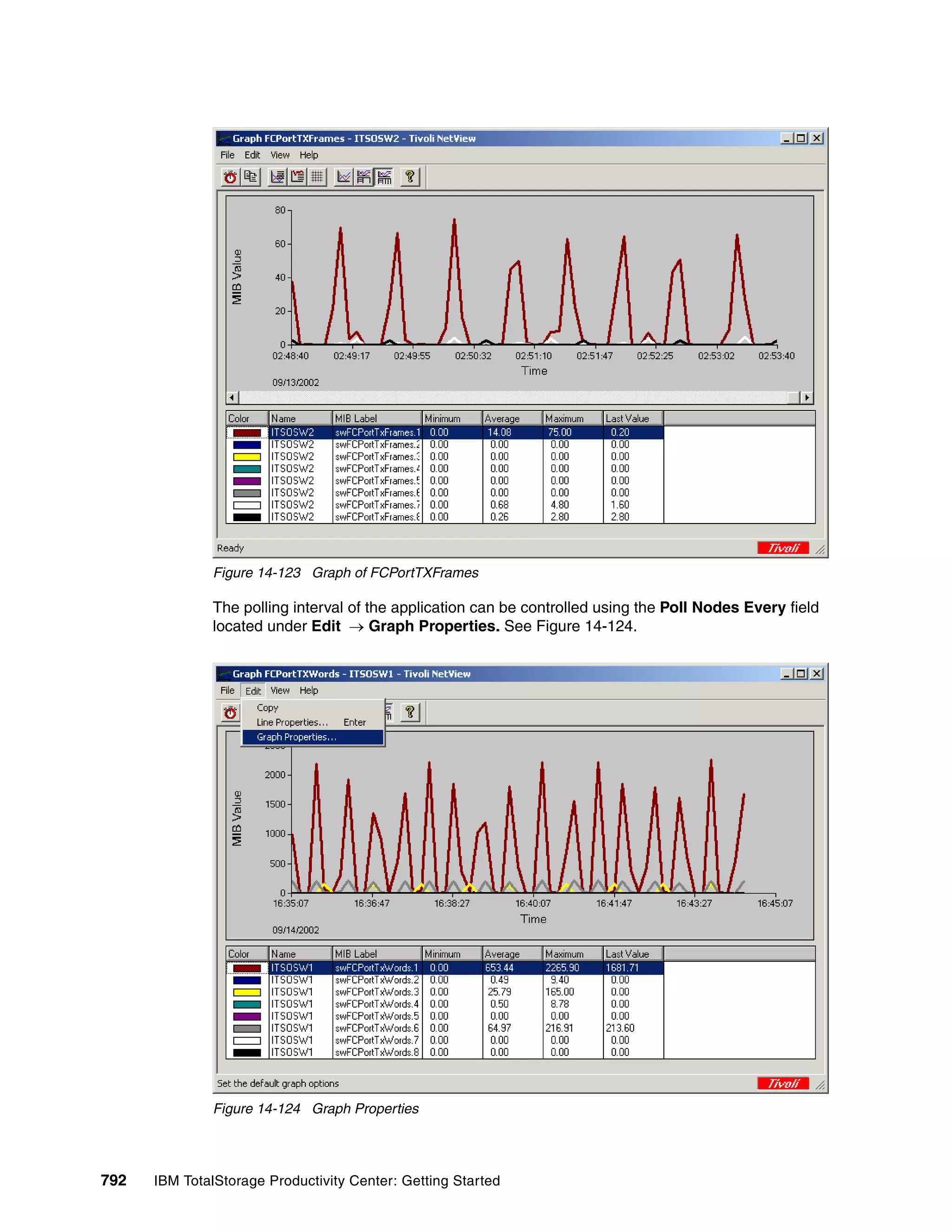Open Help menu in FCPortTXFrames window
The width and height of the screenshot is (952, 1232).
point(309,155)
